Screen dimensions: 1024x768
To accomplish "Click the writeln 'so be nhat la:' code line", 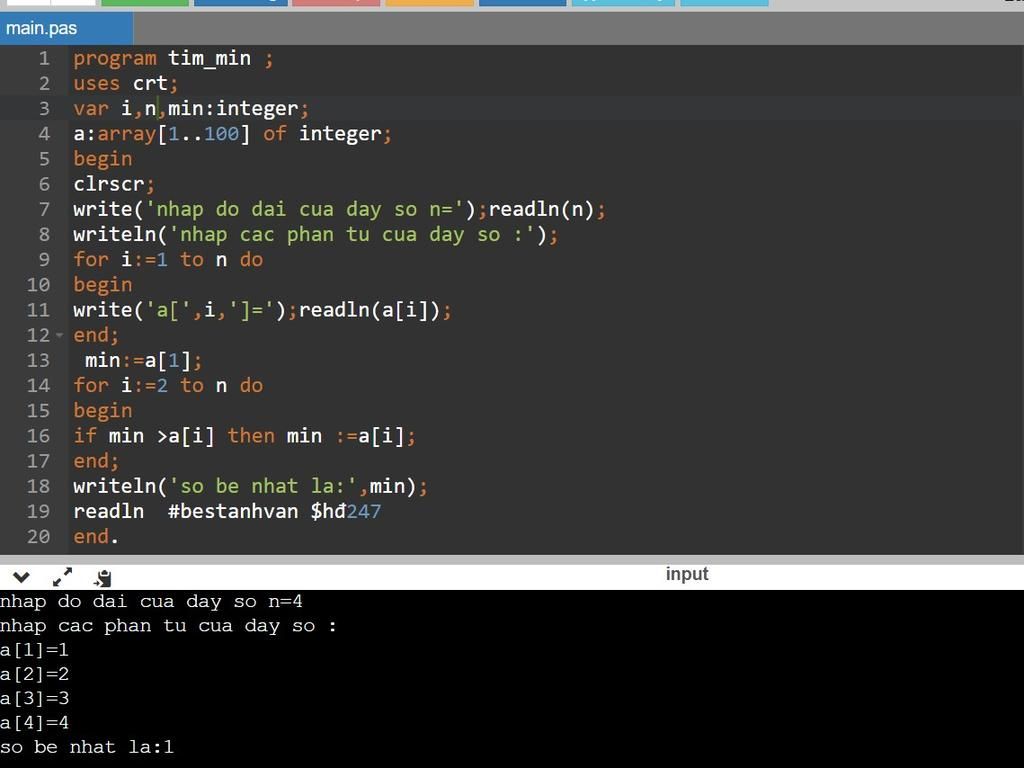I will tap(251, 487).
